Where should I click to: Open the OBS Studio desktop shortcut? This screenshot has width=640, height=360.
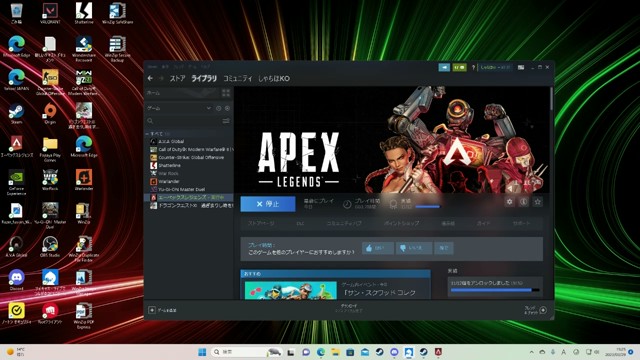click(x=50, y=247)
